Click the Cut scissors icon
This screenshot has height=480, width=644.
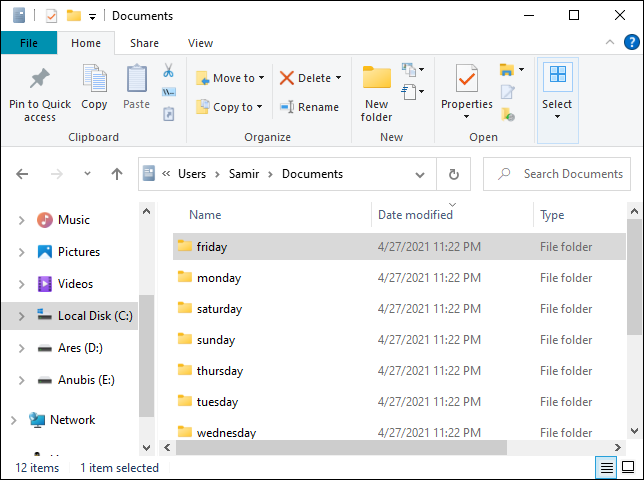pyautogui.click(x=168, y=71)
